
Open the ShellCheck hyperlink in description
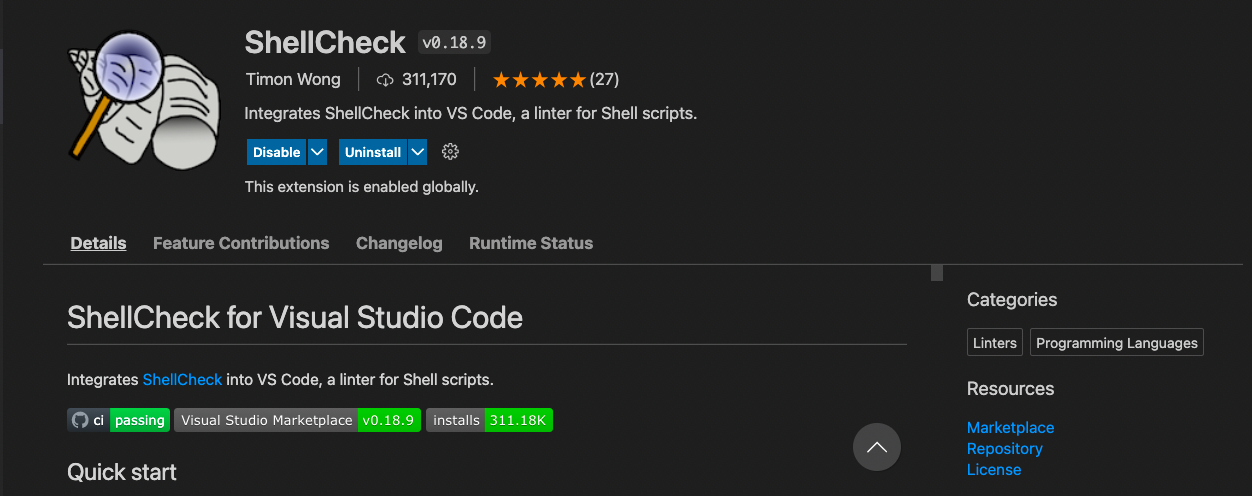tap(182, 380)
